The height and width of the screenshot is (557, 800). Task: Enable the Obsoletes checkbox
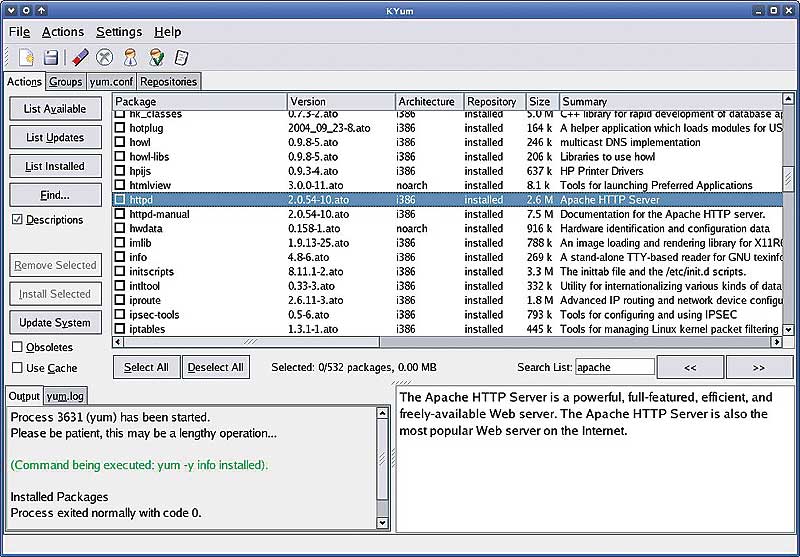tap(17, 347)
